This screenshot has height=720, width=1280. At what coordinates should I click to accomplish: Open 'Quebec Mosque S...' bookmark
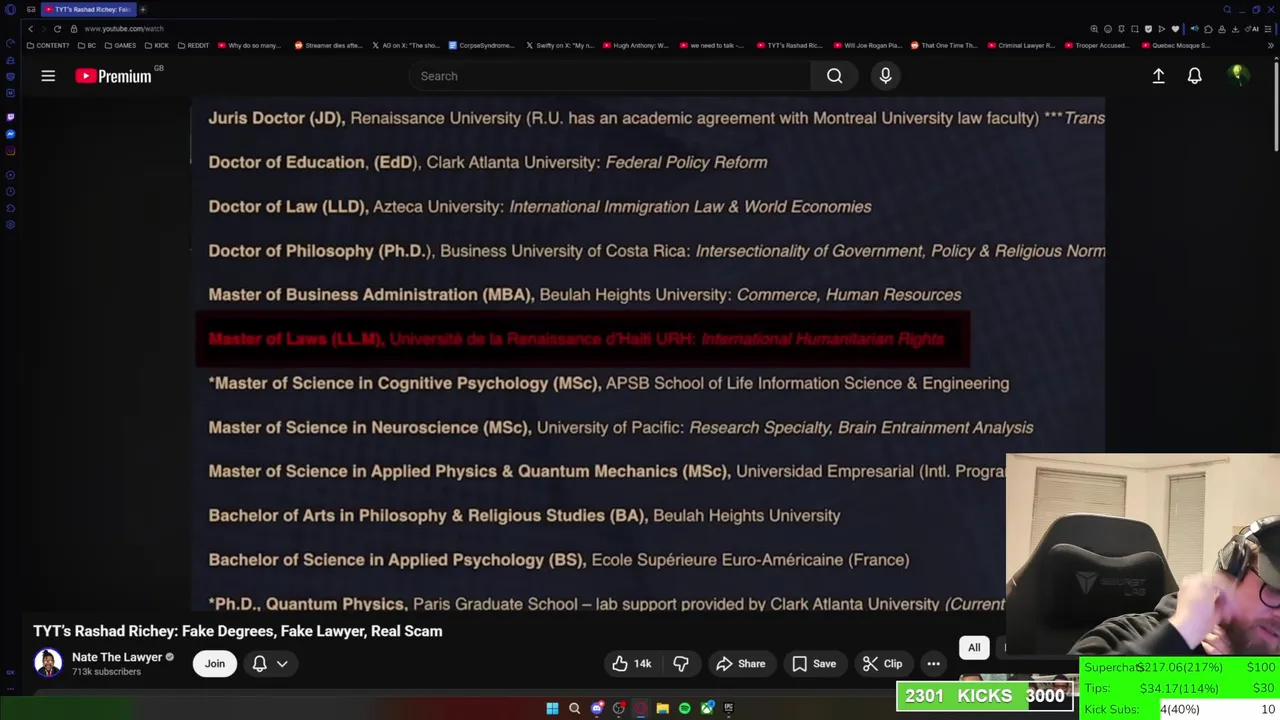pos(1175,45)
